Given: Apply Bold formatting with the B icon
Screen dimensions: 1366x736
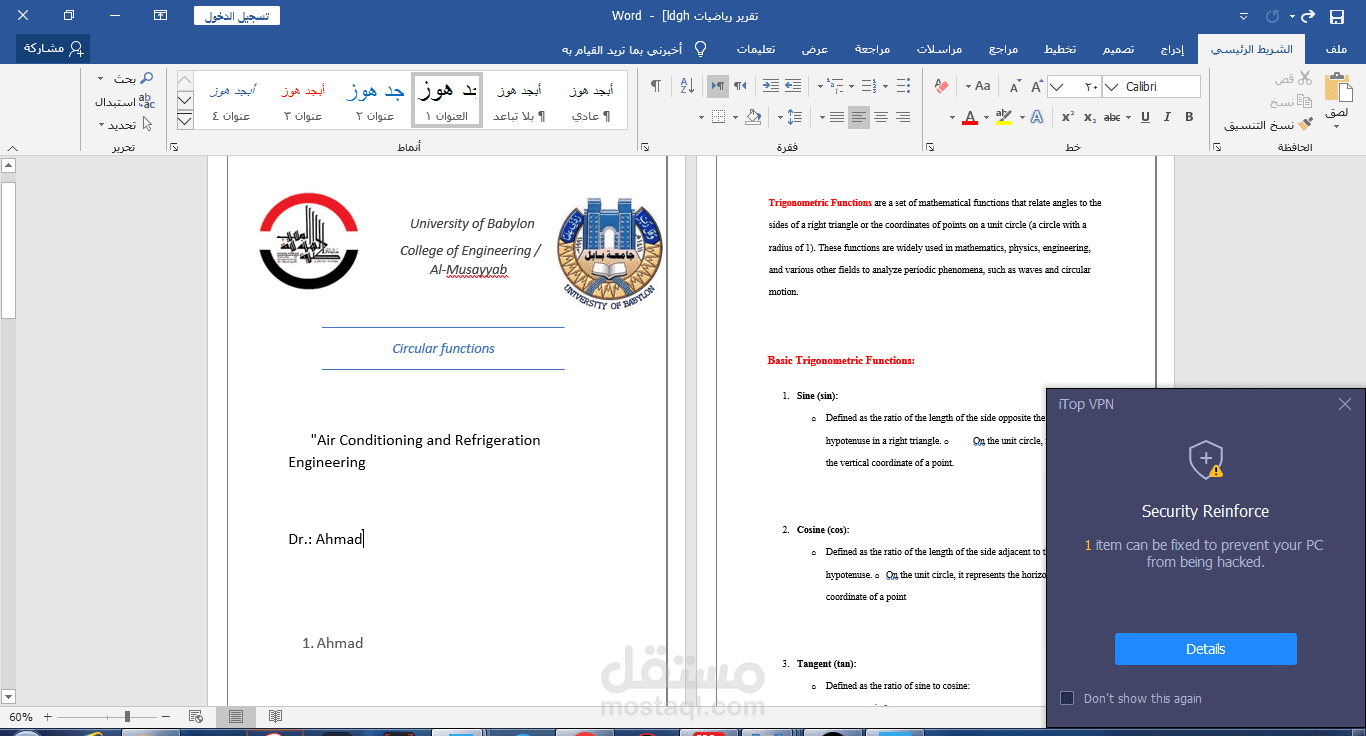Looking at the screenshot, I should [1189, 117].
